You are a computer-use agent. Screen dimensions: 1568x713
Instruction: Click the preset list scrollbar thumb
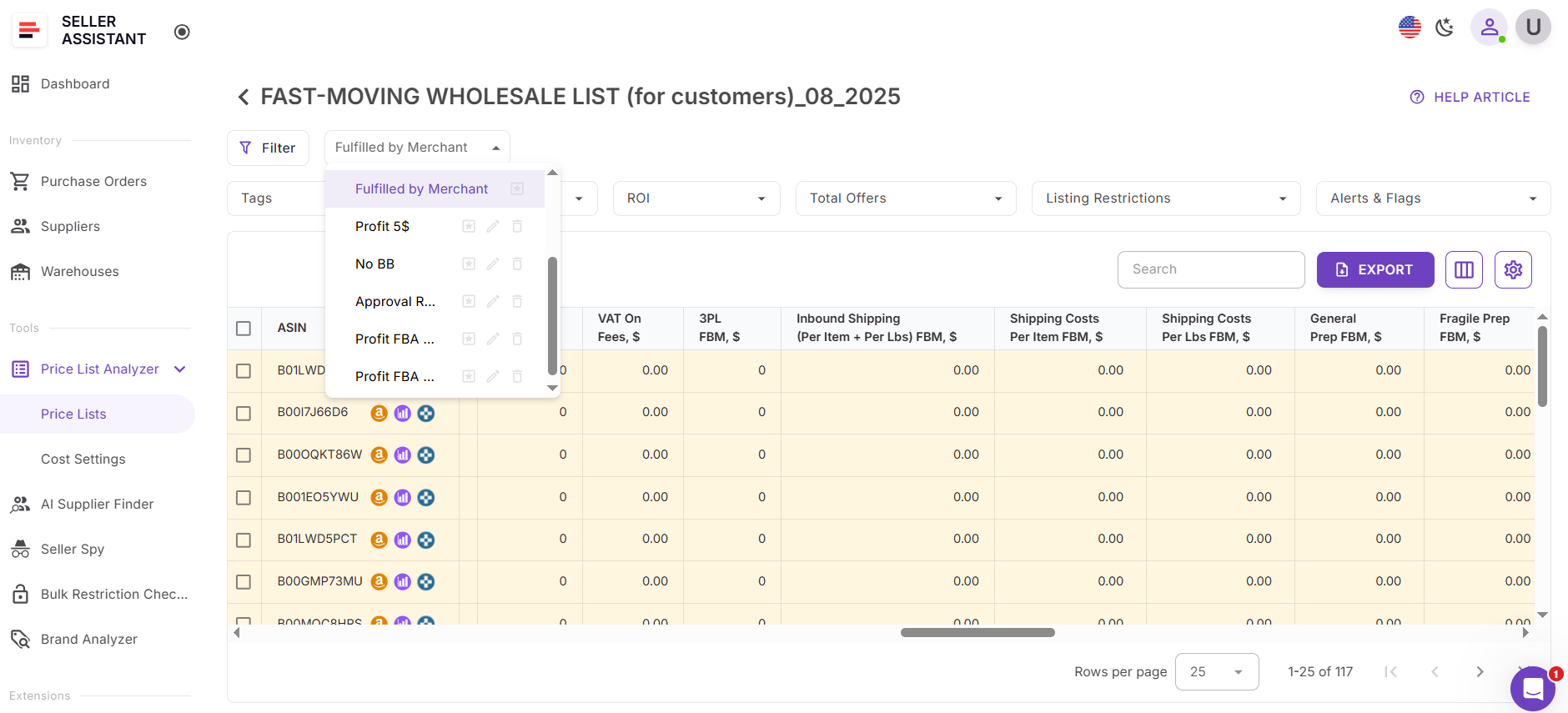pos(552,315)
